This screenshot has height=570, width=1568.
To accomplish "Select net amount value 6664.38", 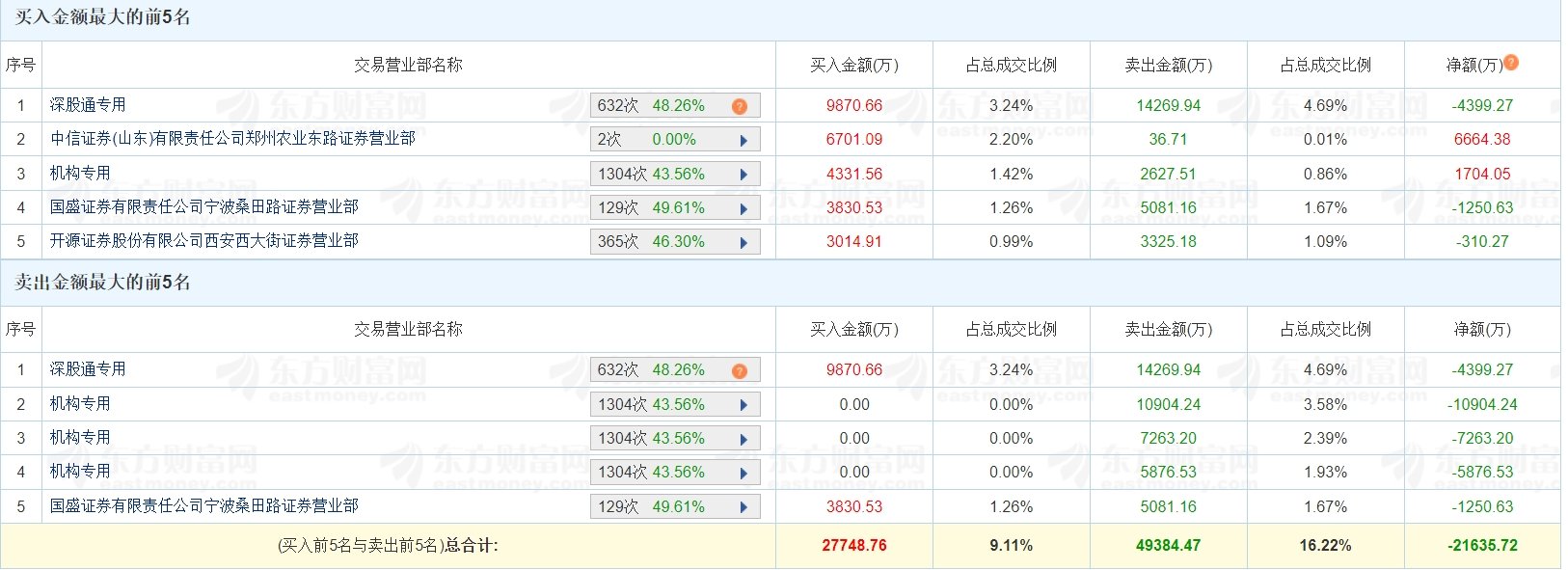I will [x=1482, y=140].
